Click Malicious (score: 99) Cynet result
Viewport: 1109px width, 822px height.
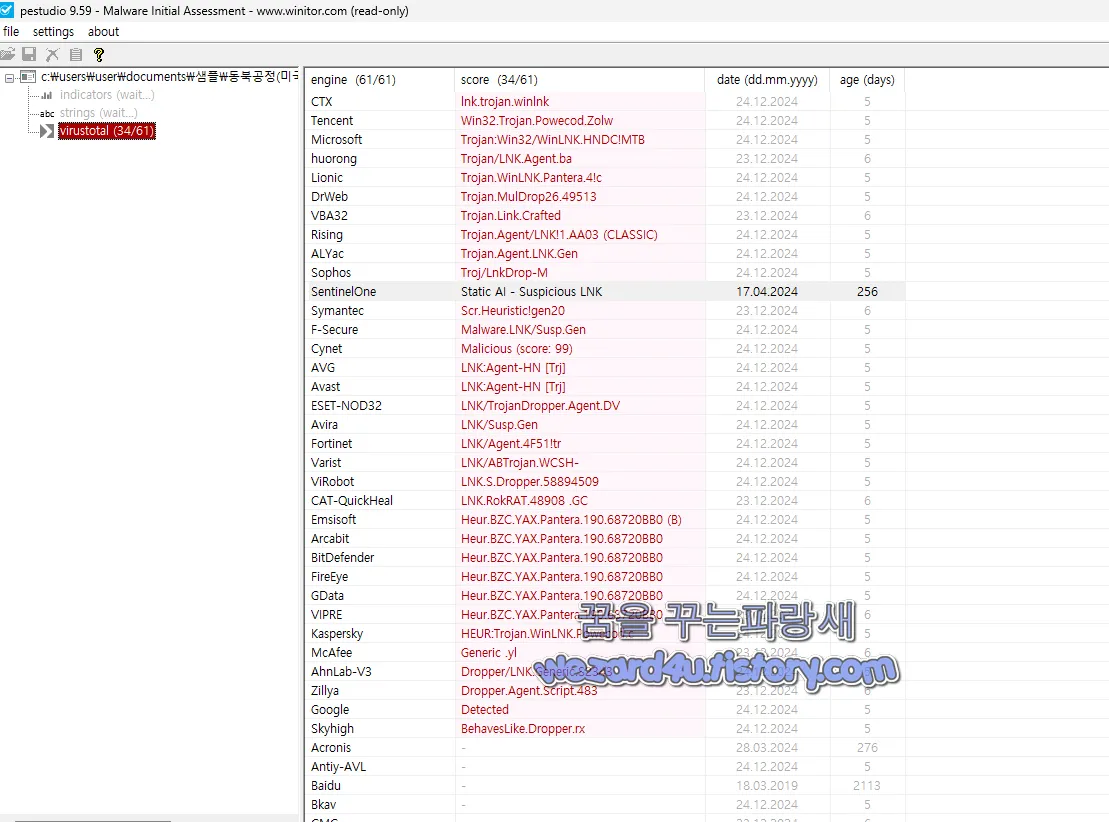[x=516, y=349]
